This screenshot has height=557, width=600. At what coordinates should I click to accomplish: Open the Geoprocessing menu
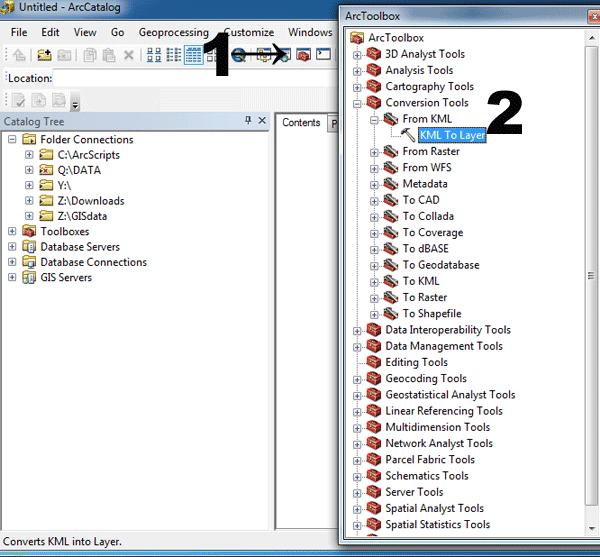(x=174, y=33)
